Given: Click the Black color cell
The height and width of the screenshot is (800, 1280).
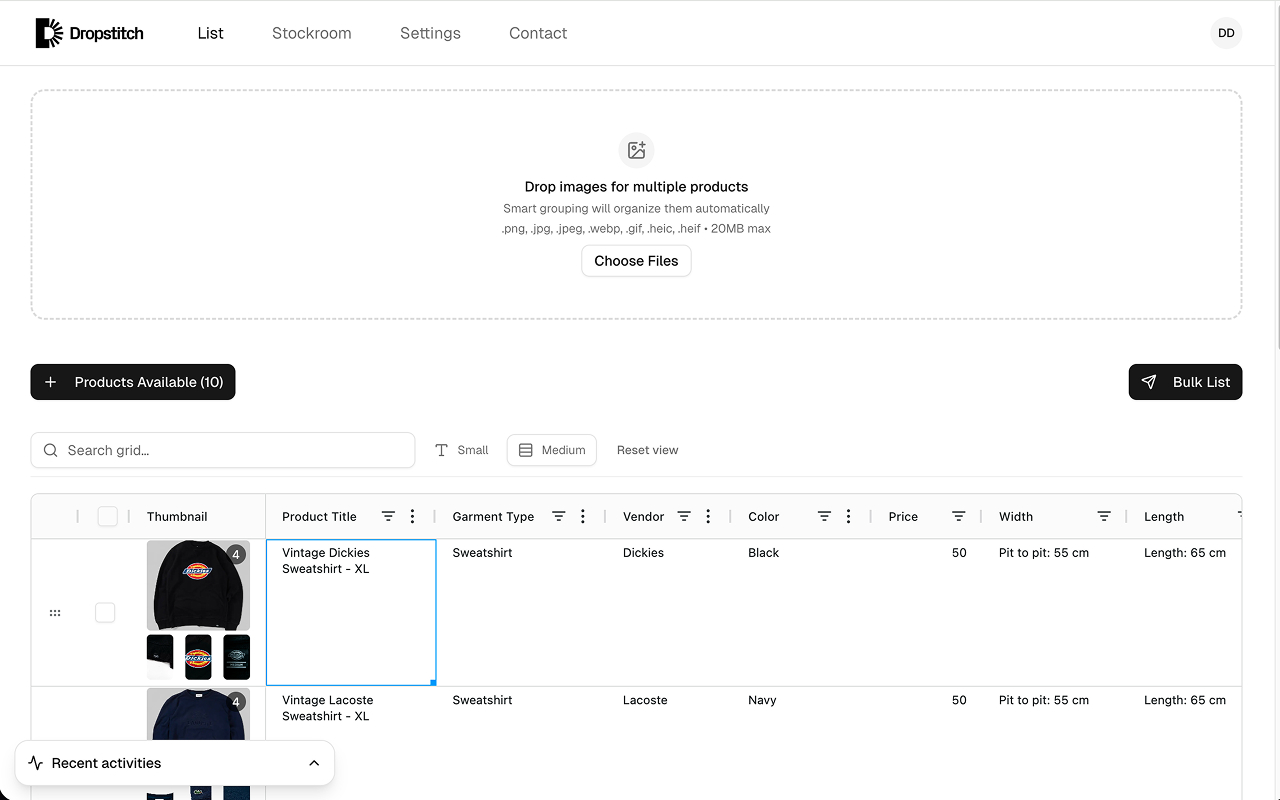Looking at the screenshot, I should 802,613.
